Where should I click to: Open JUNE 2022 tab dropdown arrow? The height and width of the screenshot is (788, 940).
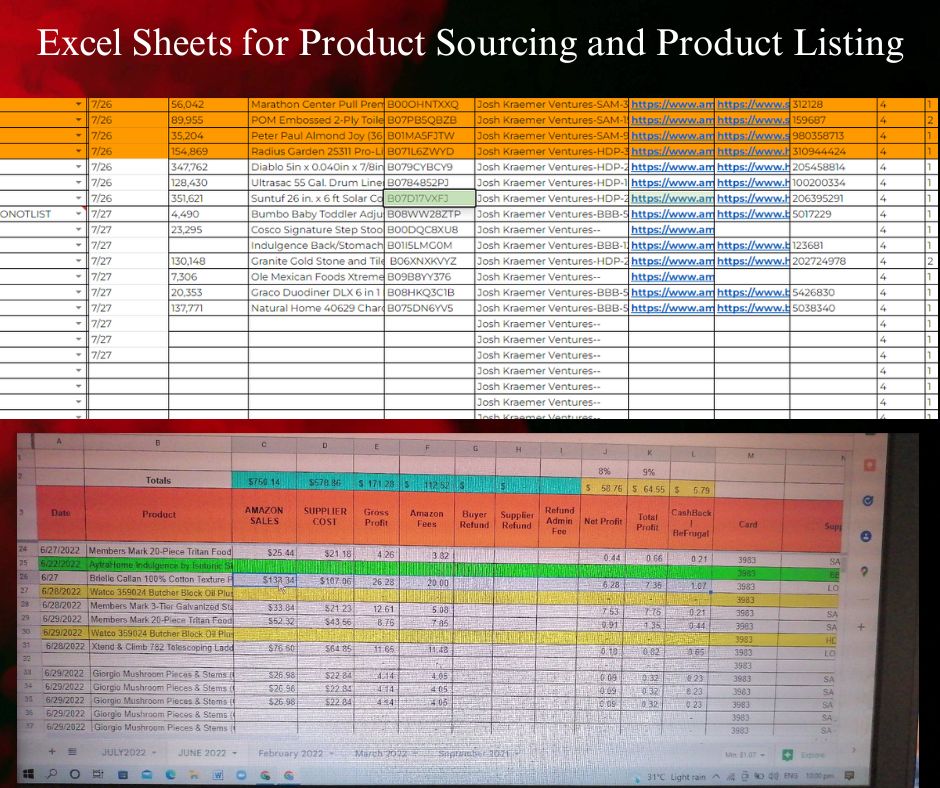[x=234, y=753]
